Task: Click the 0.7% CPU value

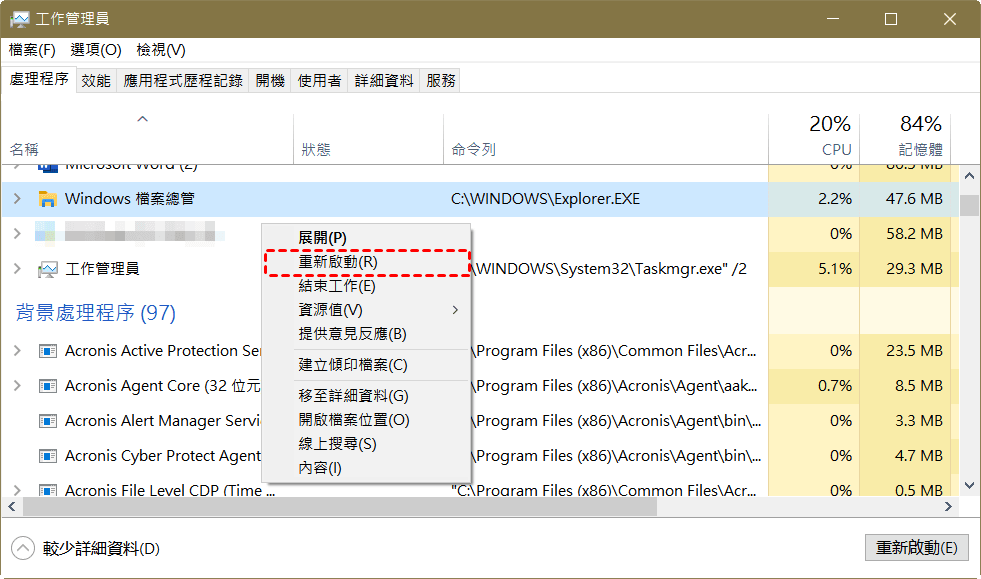Action: pos(835,386)
